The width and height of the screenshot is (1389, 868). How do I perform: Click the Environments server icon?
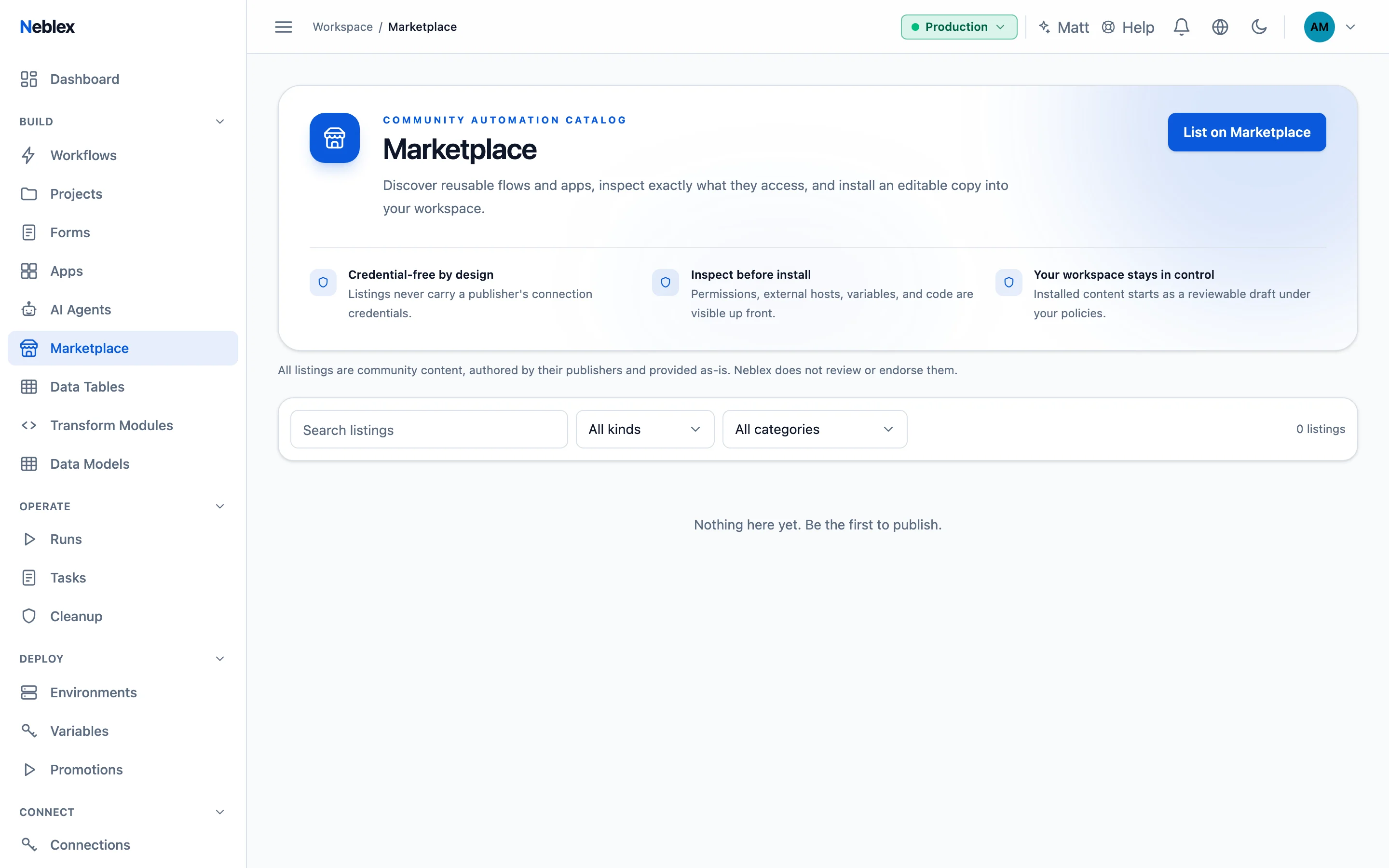point(29,692)
